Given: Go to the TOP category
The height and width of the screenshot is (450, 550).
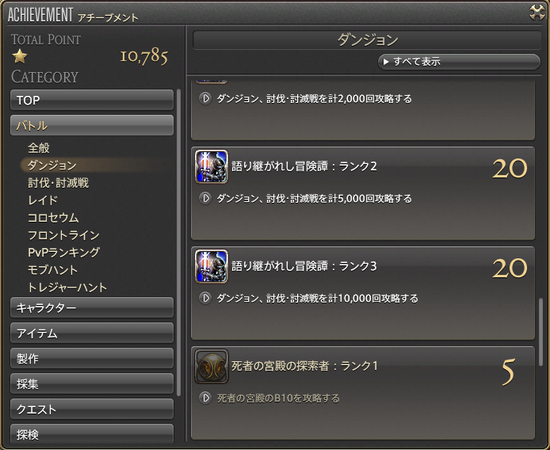Looking at the screenshot, I should (92, 100).
